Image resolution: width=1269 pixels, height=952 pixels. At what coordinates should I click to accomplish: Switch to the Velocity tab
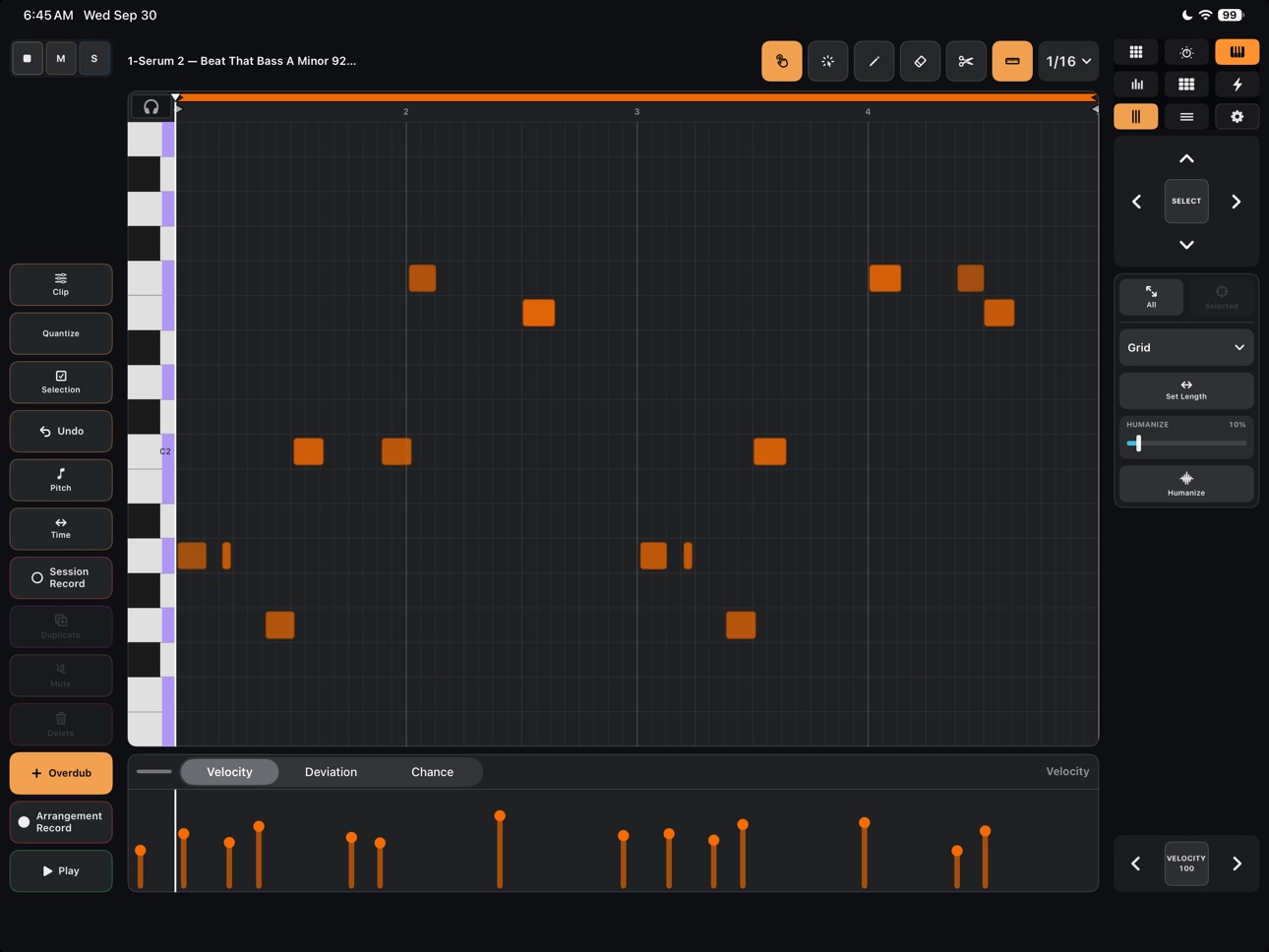229,772
